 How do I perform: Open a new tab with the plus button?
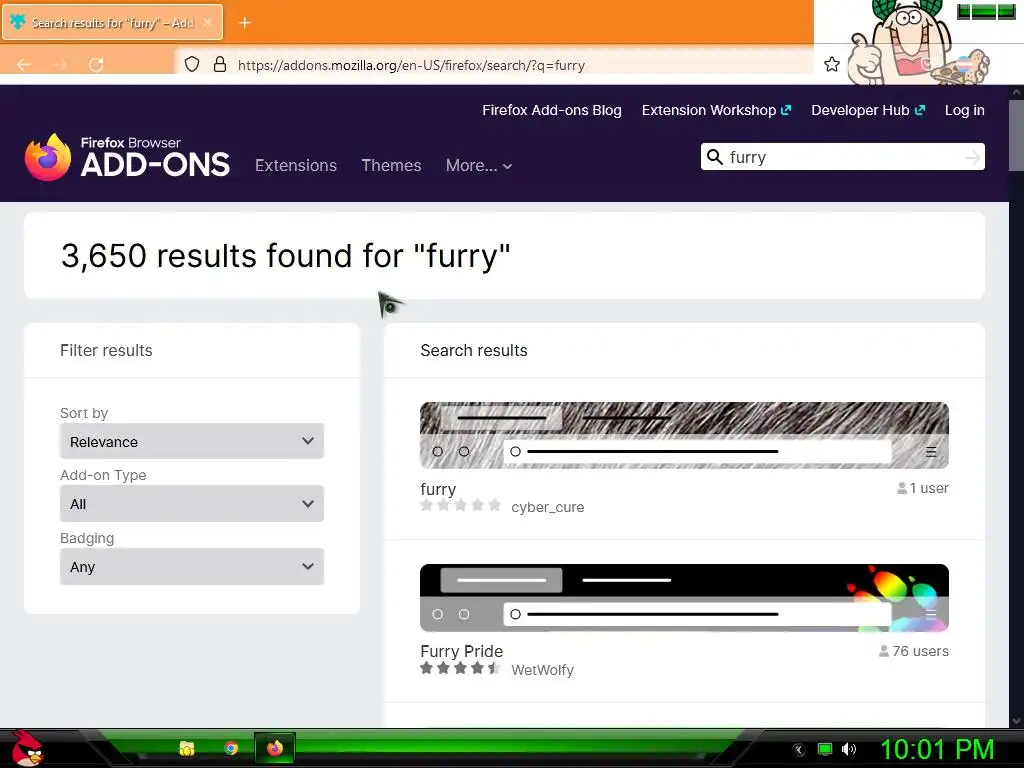point(245,23)
